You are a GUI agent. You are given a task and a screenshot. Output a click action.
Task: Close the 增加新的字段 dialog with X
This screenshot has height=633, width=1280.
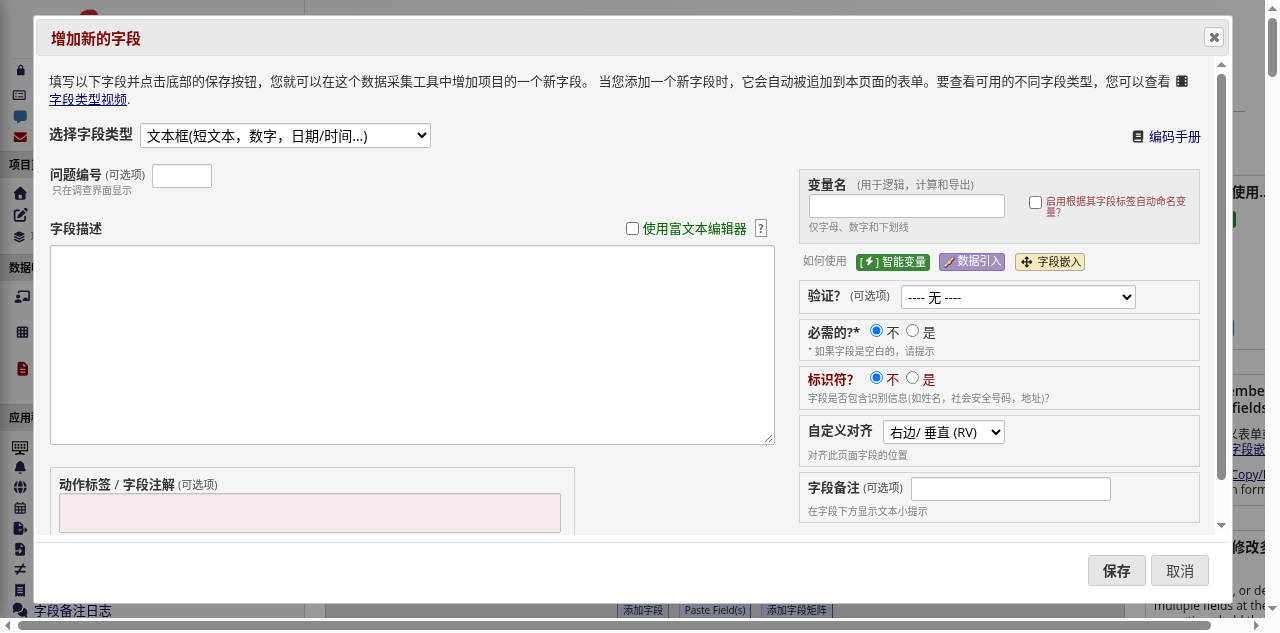[1214, 37]
